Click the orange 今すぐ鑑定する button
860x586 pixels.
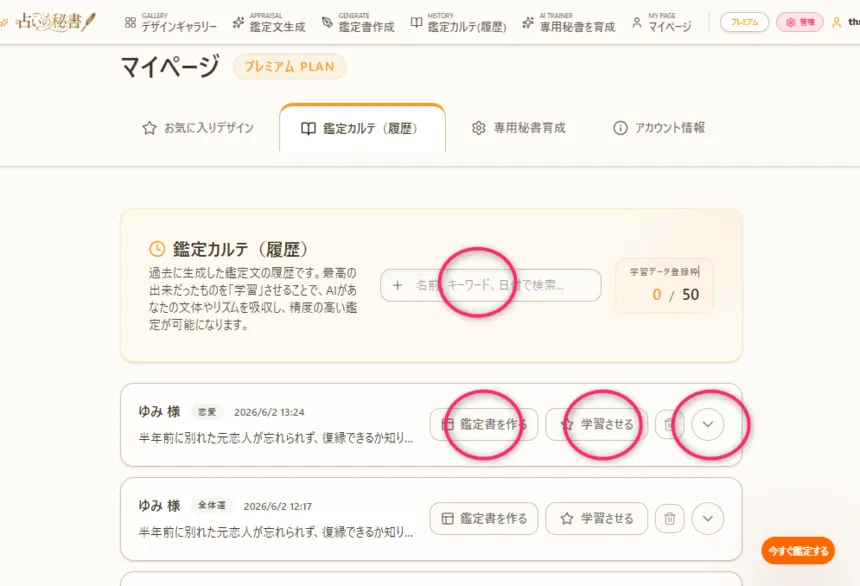pyautogui.click(x=798, y=550)
